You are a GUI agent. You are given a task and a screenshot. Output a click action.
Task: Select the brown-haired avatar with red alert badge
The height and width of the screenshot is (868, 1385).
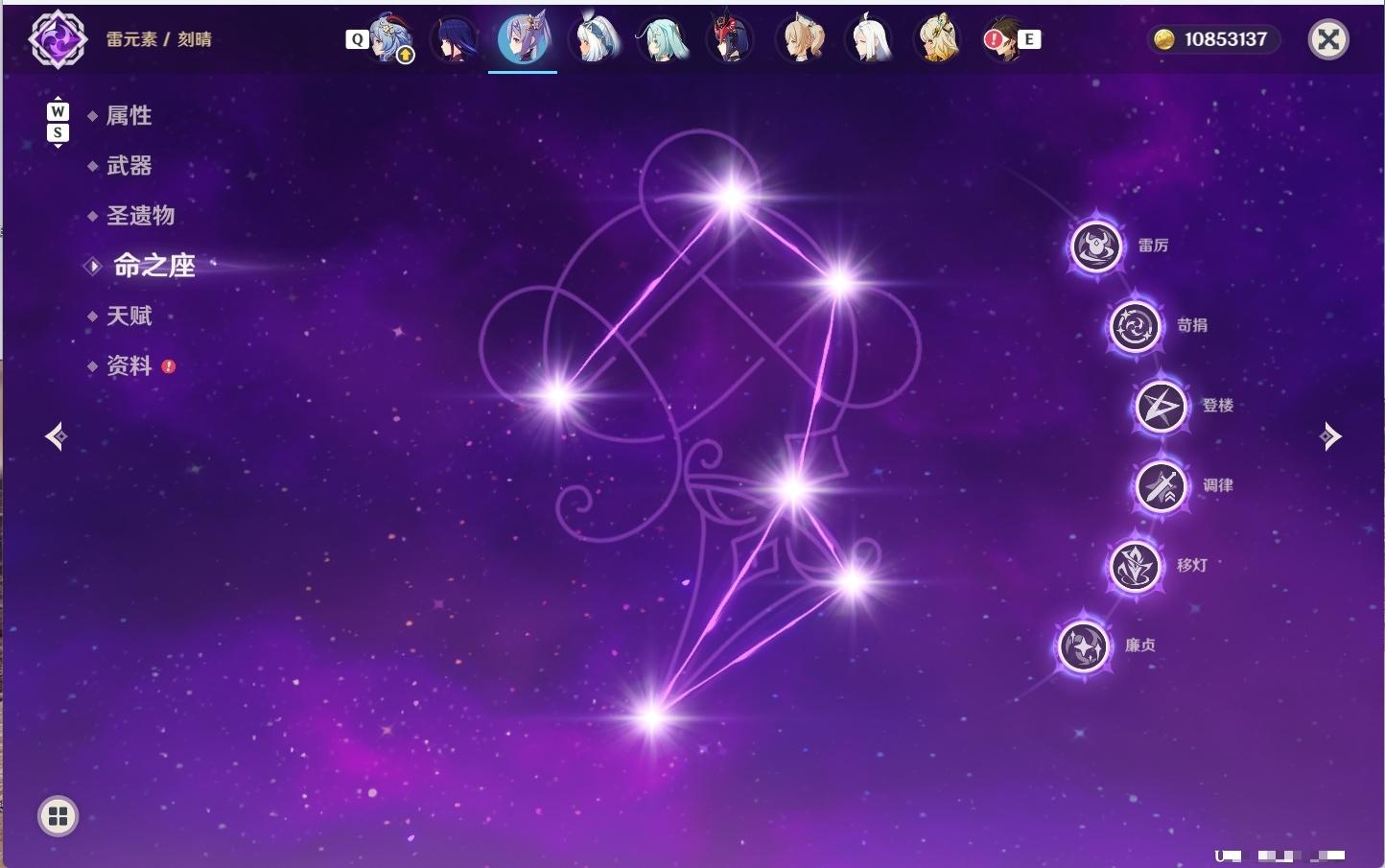coord(1003,39)
